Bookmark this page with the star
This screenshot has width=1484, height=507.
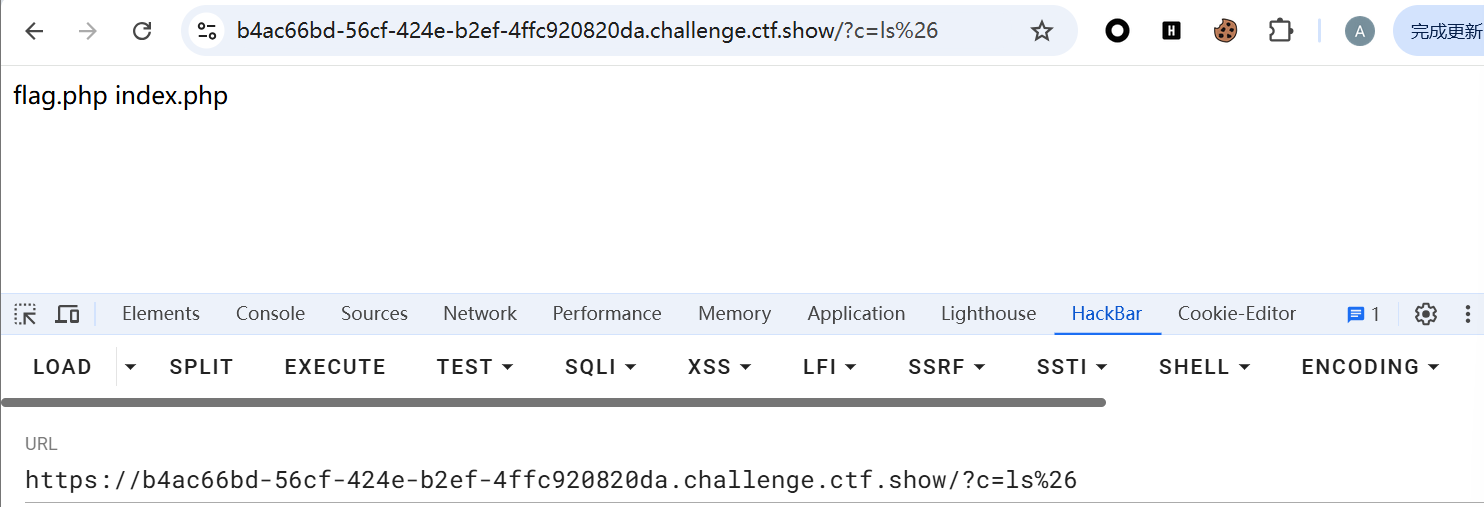(1042, 31)
